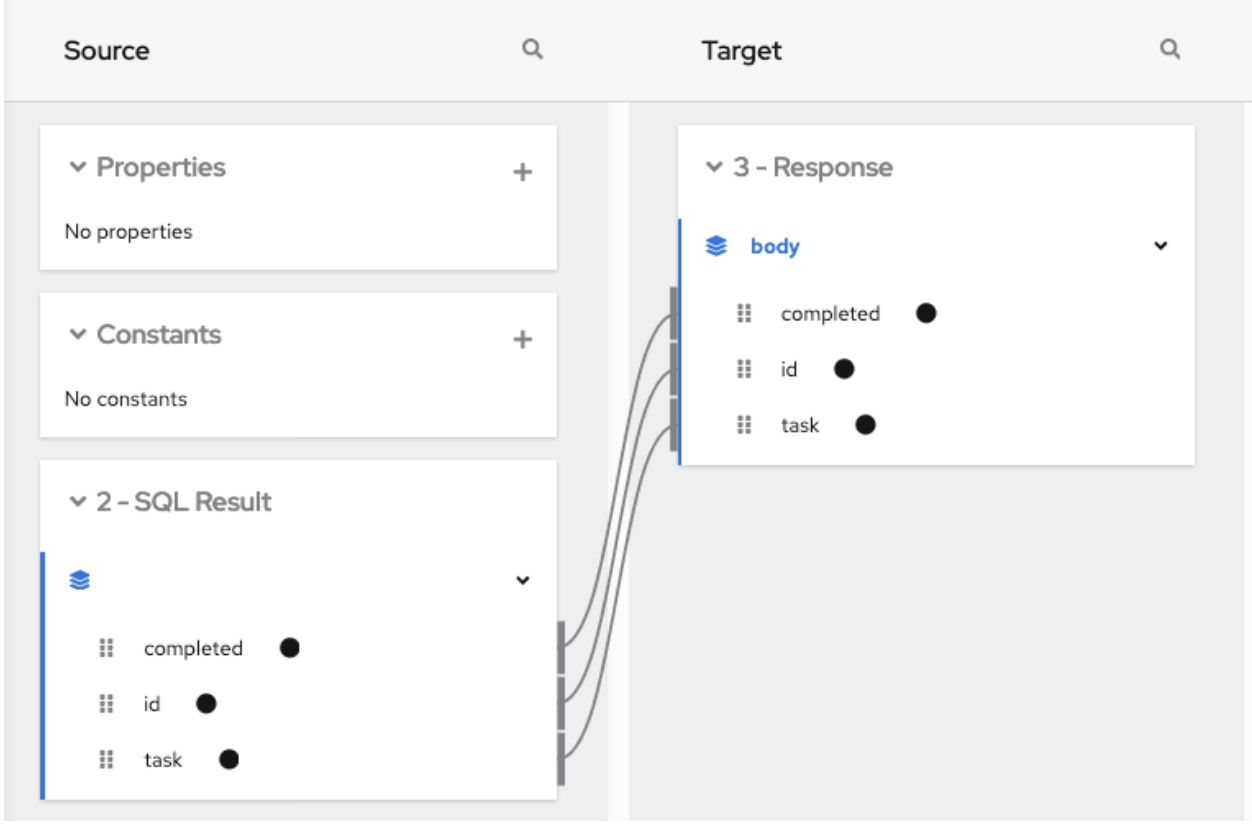This screenshot has height=824, width=1252.
Task: Add a new constant with plus icon
Action: (x=522, y=340)
